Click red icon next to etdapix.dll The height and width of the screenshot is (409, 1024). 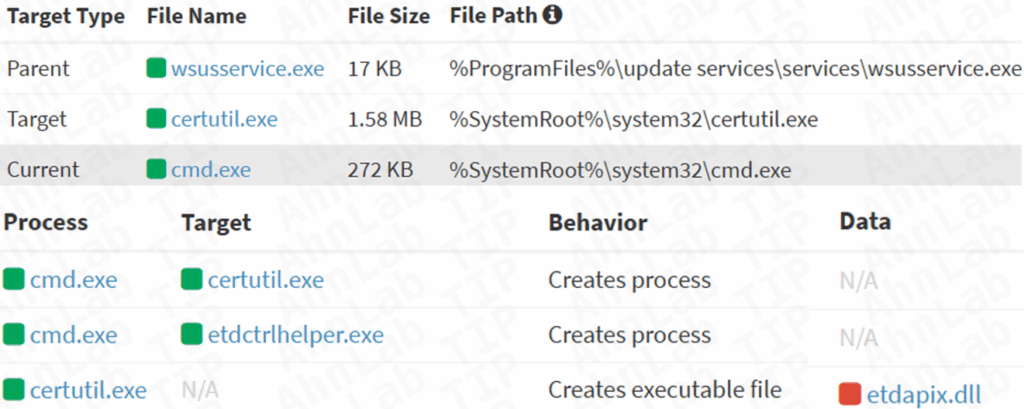(x=851, y=391)
